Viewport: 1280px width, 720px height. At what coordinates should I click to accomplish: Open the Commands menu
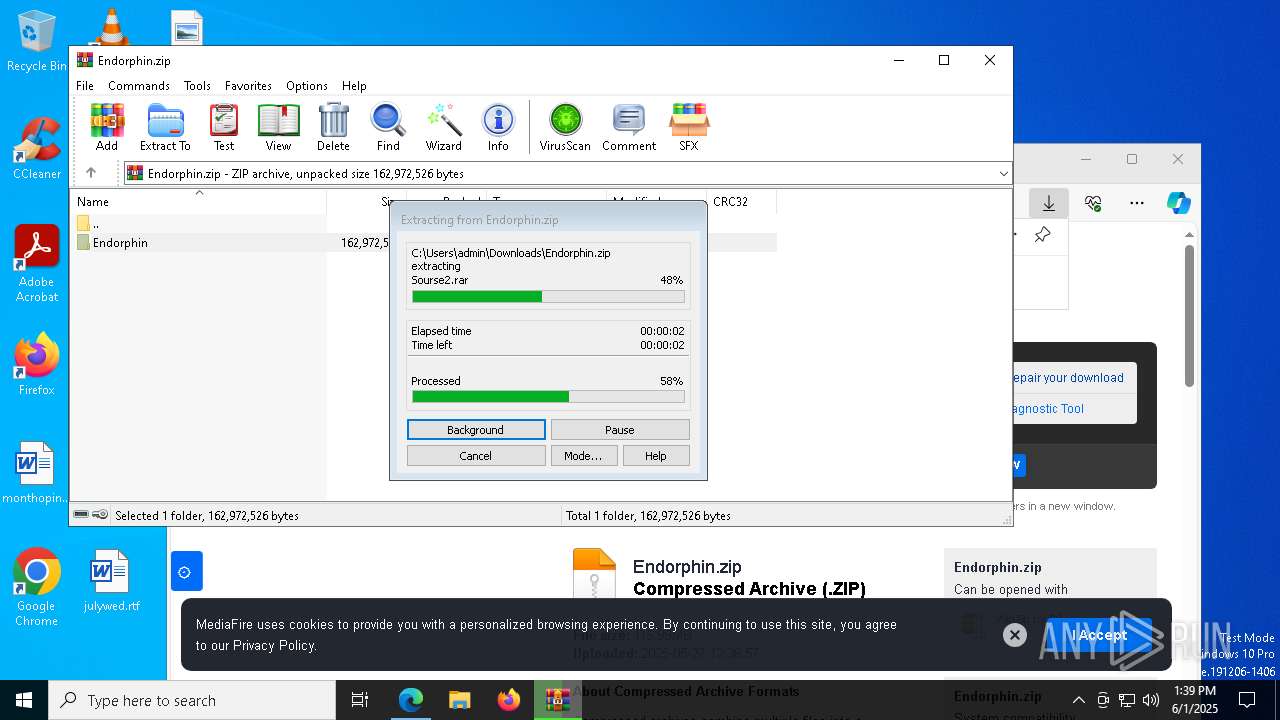(139, 86)
